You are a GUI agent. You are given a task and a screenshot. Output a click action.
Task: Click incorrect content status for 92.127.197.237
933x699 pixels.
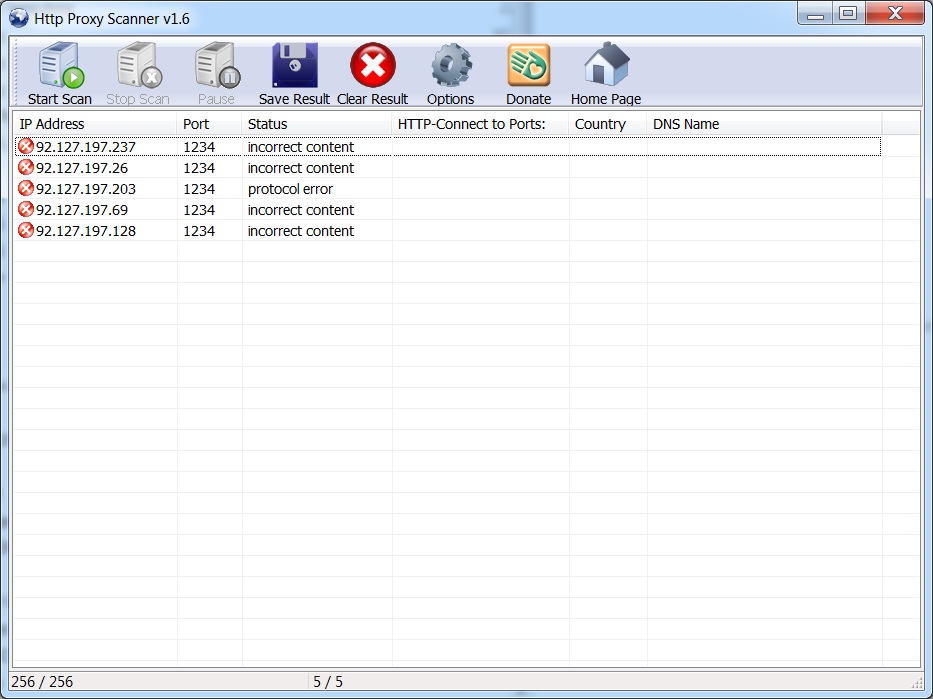pos(300,147)
